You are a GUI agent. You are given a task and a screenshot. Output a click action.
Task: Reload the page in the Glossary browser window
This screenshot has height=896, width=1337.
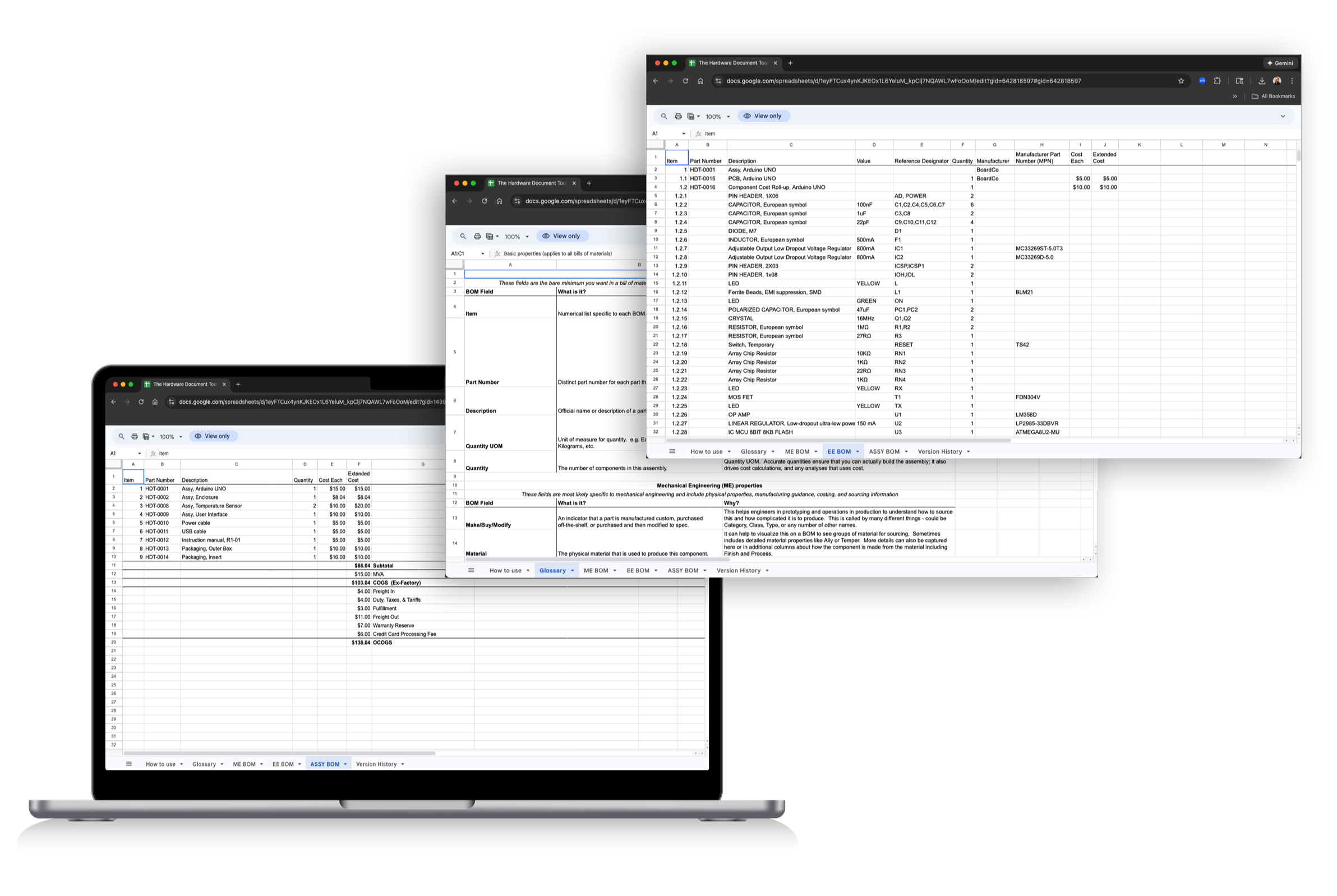484,201
